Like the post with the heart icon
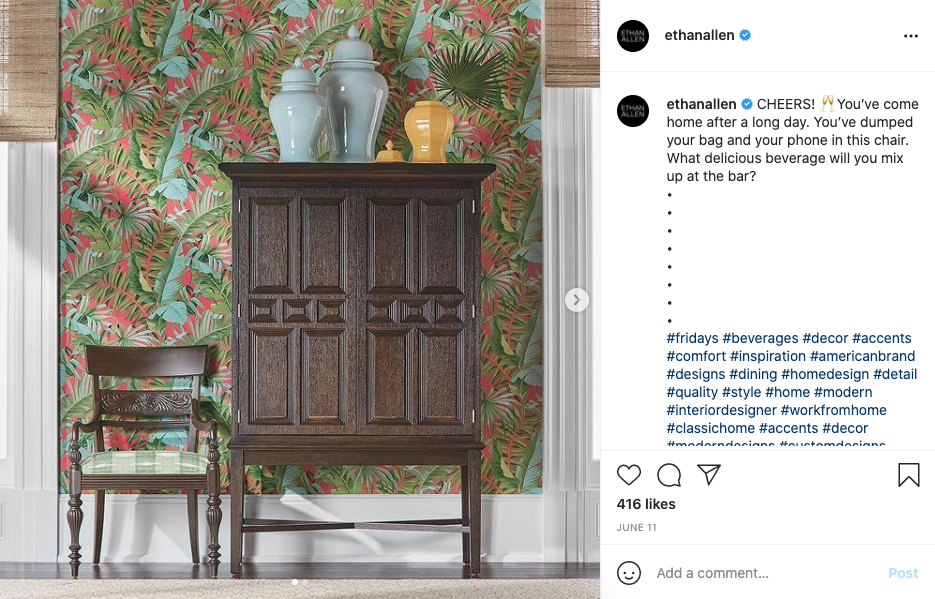The image size is (935, 599). [x=629, y=475]
